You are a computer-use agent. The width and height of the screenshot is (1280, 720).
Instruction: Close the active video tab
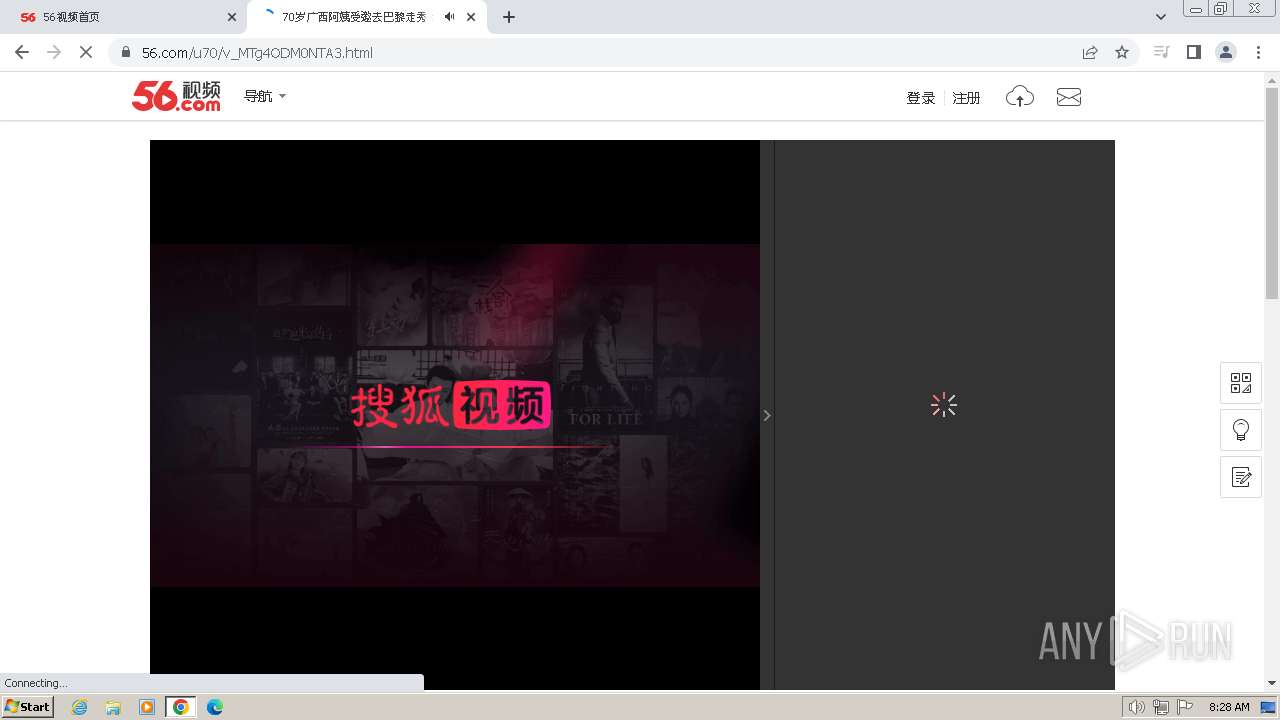click(471, 17)
